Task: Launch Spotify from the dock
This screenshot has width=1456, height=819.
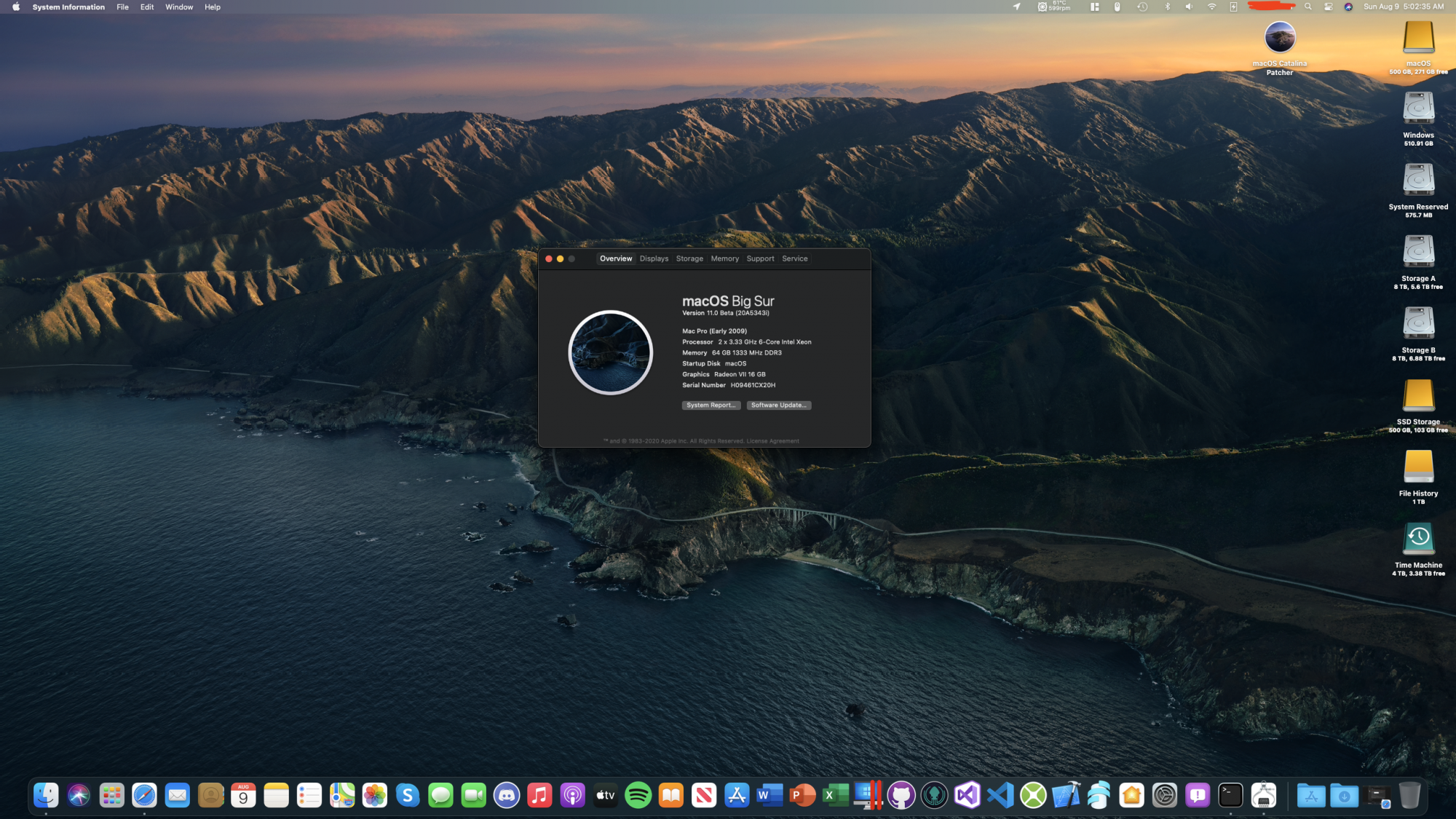Action: coord(638,795)
